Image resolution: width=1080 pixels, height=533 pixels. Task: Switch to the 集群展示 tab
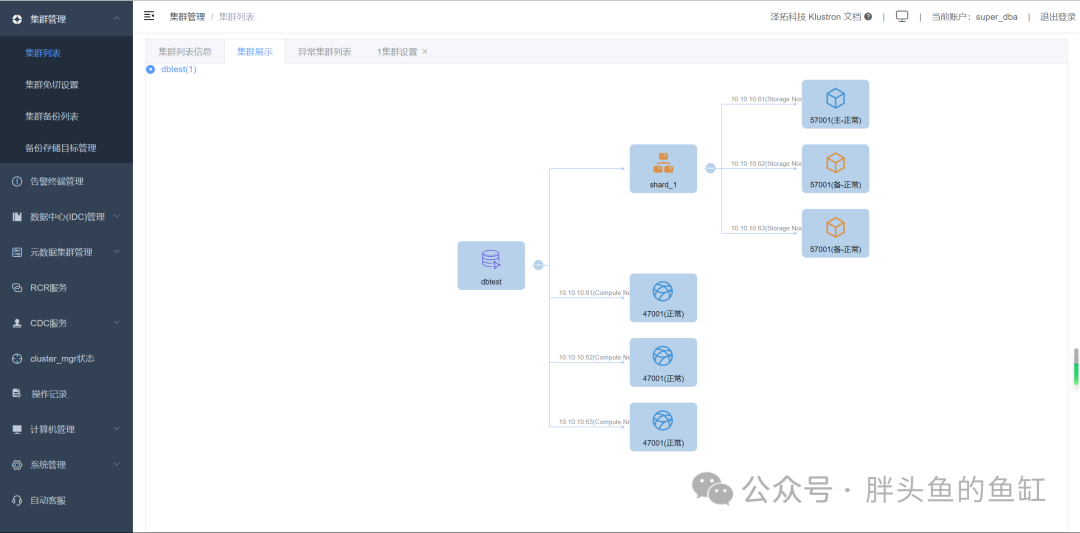tap(255, 52)
